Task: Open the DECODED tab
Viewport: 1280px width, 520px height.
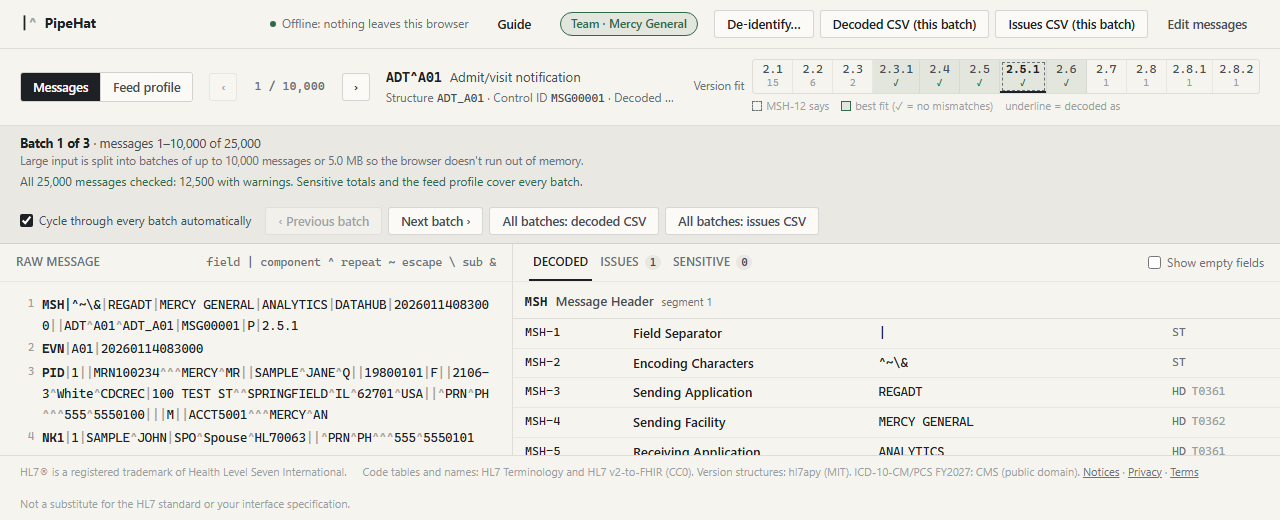Action: (560, 262)
